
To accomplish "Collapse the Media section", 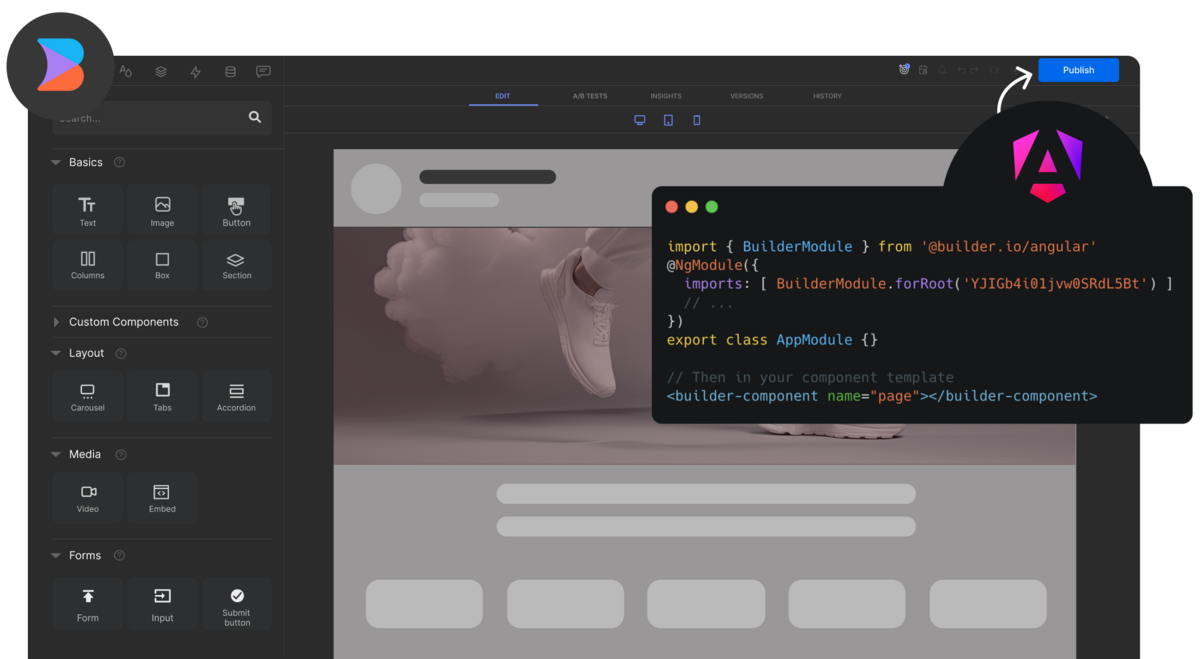I will 56,454.
